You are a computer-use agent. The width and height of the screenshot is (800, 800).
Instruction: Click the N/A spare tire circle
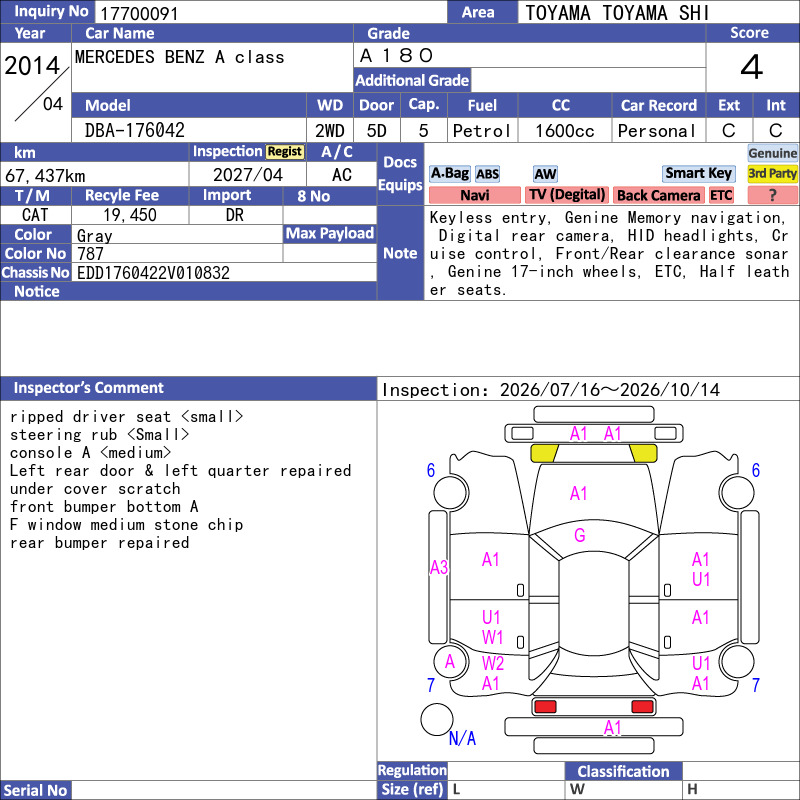click(437, 719)
